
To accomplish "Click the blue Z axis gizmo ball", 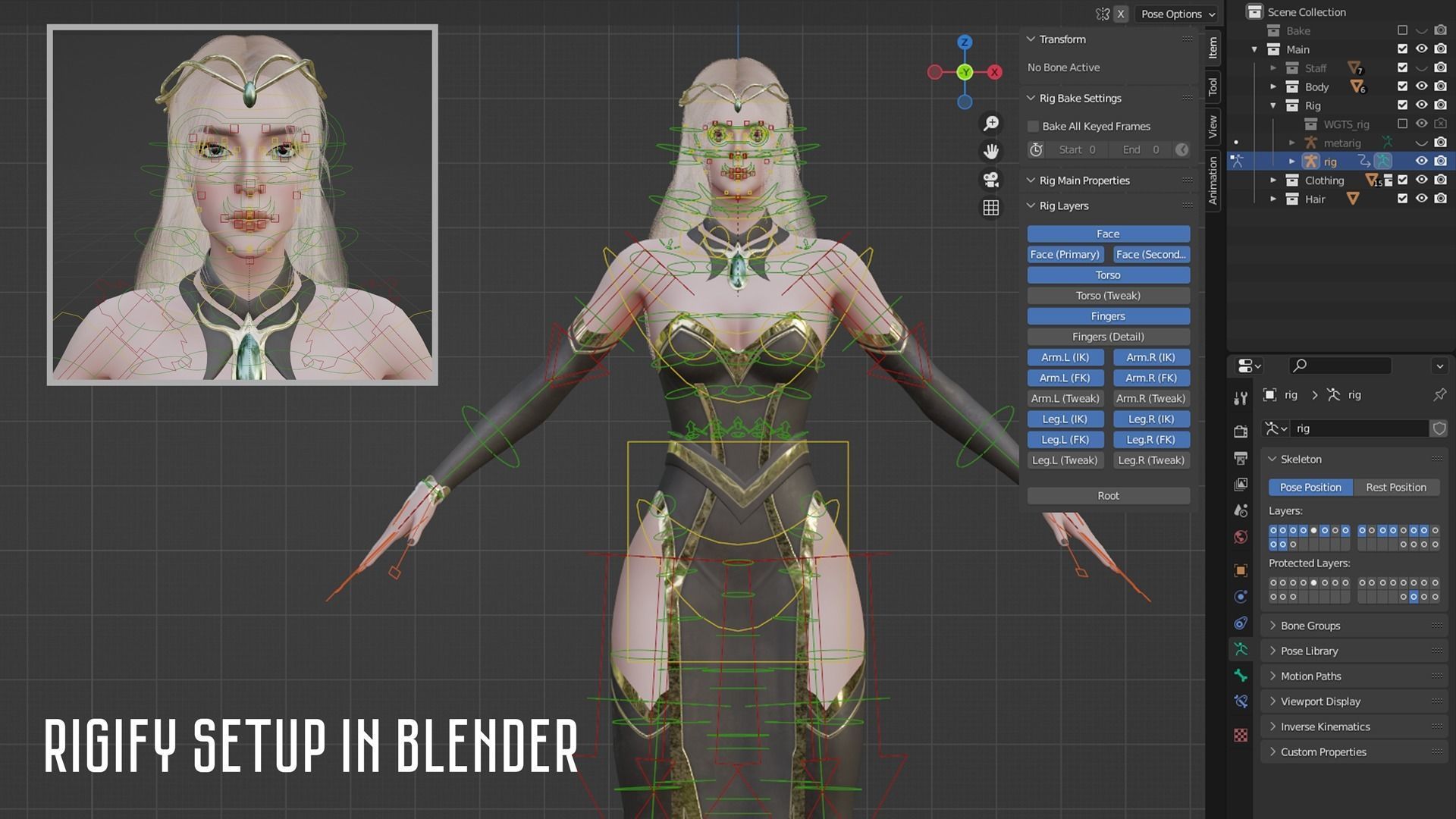I will point(965,42).
